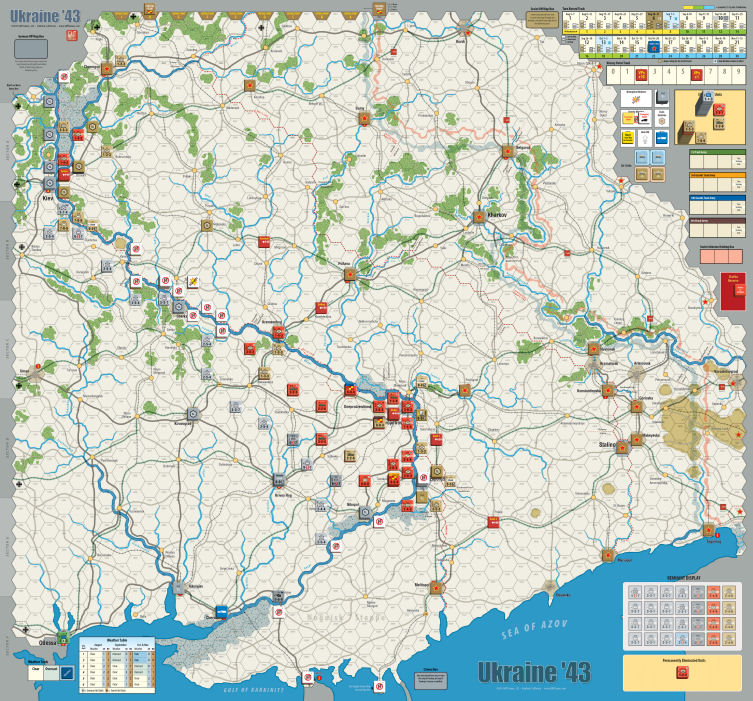Click the Ukraine '43 title at top left

click(45, 16)
